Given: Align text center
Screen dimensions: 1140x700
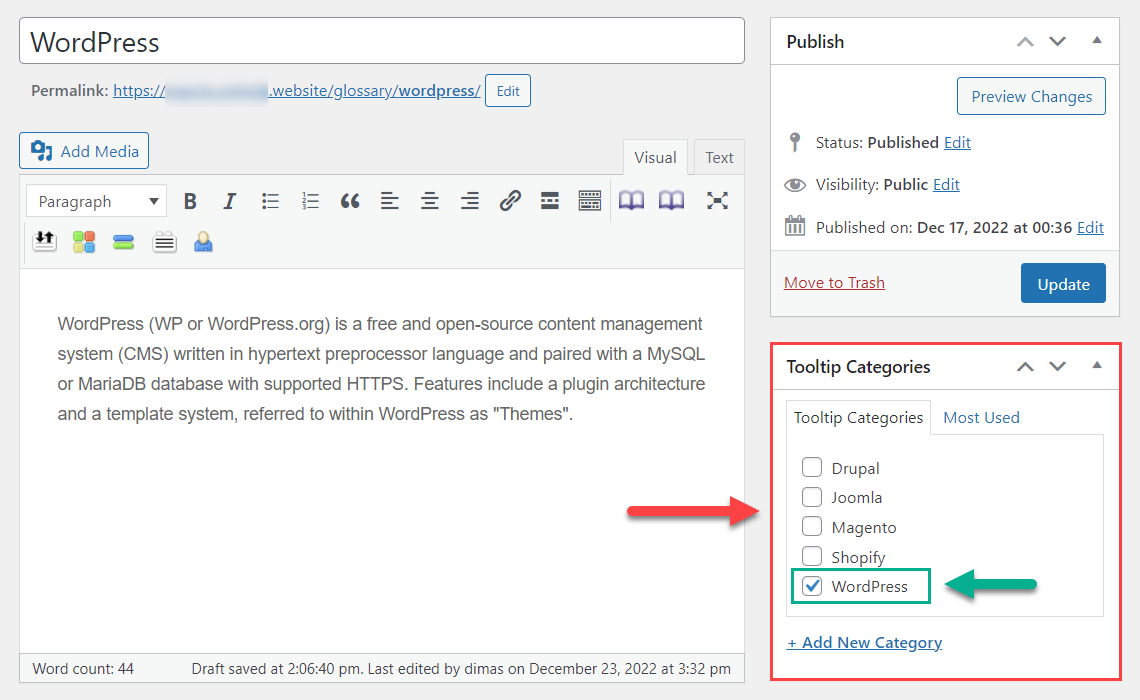Looking at the screenshot, I should (430, 201).
